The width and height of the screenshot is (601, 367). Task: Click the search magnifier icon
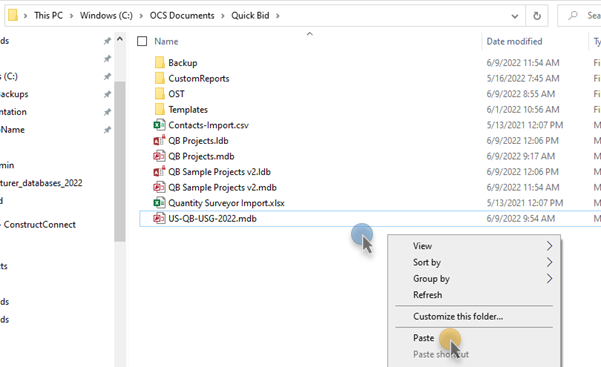coord(573,15)
